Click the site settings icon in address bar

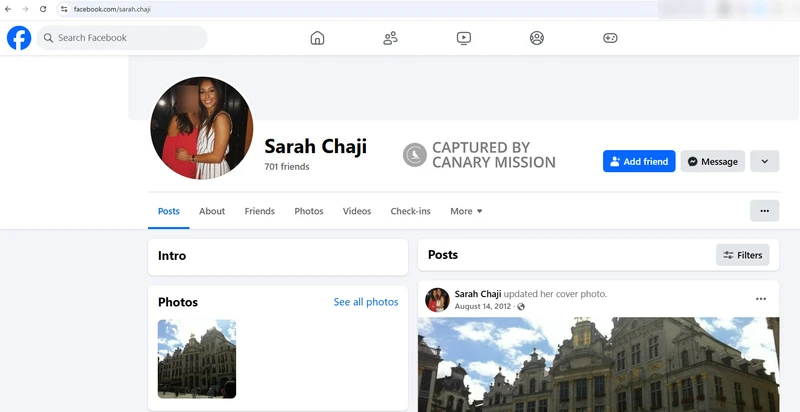tap(64, 9)
